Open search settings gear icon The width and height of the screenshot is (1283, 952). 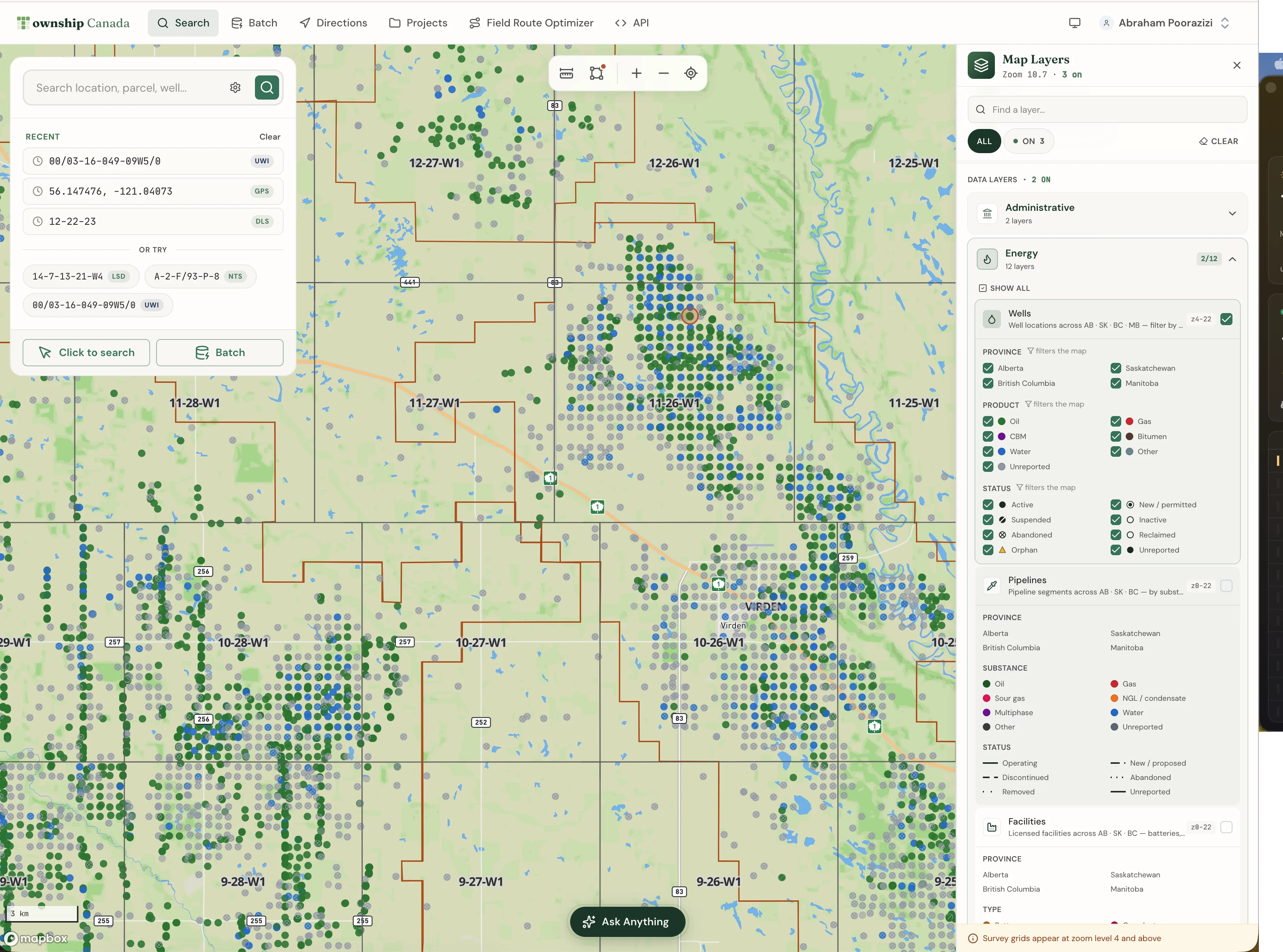point(235,88)
